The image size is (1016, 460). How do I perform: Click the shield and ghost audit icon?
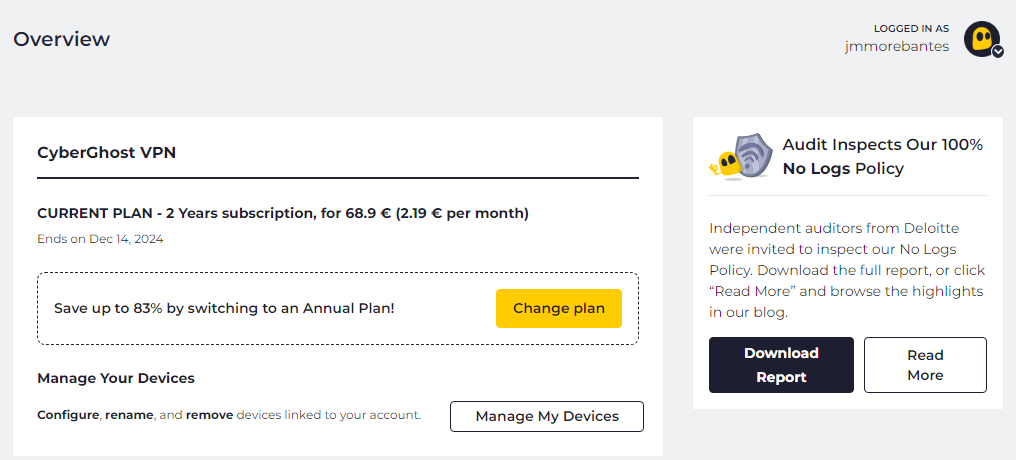741,157
